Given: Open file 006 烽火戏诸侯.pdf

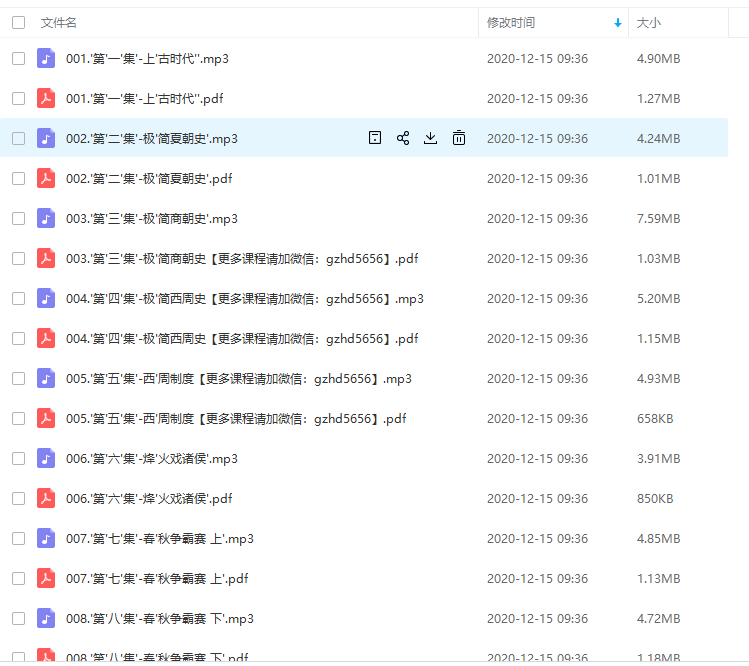Looking at the screenshot, I should click(x=149, y=498).
